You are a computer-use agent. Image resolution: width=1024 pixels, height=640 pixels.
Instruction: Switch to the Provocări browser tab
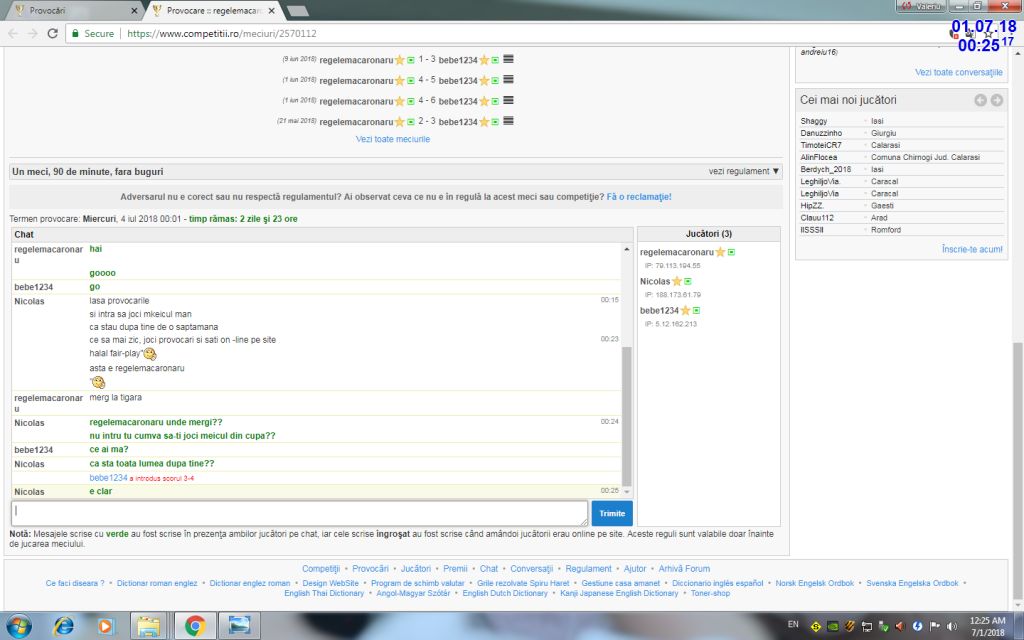pyautogui.click(x=70, y=10)
